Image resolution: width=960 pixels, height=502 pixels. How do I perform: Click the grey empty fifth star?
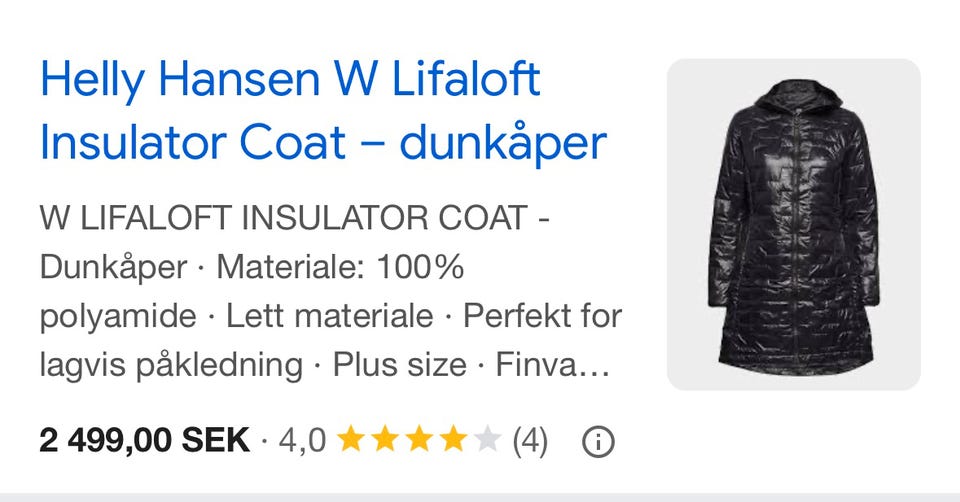coord(488,440)
